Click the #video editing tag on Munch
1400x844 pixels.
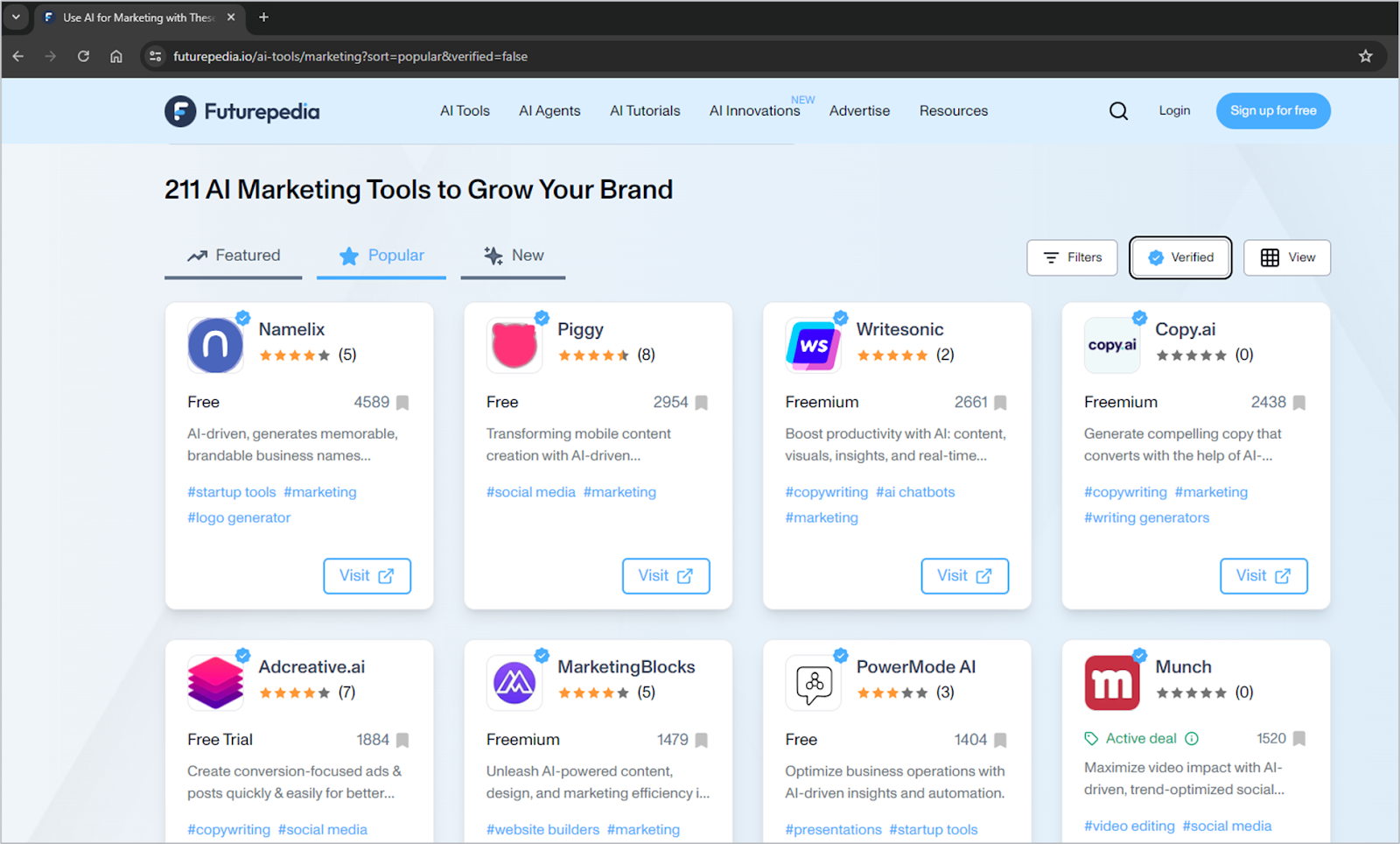click(1129, 826)
